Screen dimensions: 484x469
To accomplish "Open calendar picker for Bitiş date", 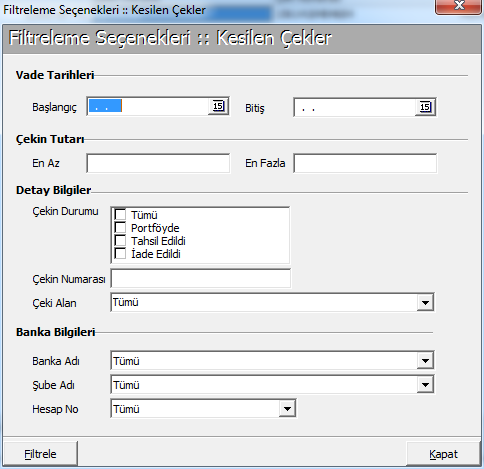I will tap(425, 107).
